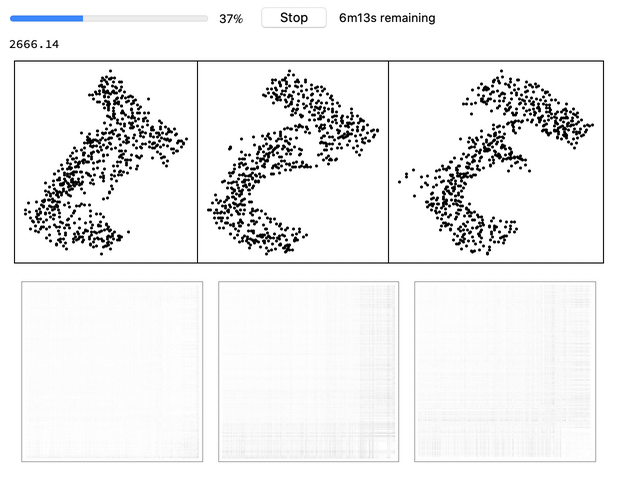Select the 2666.14 value readout

click(x=32, y=45)
